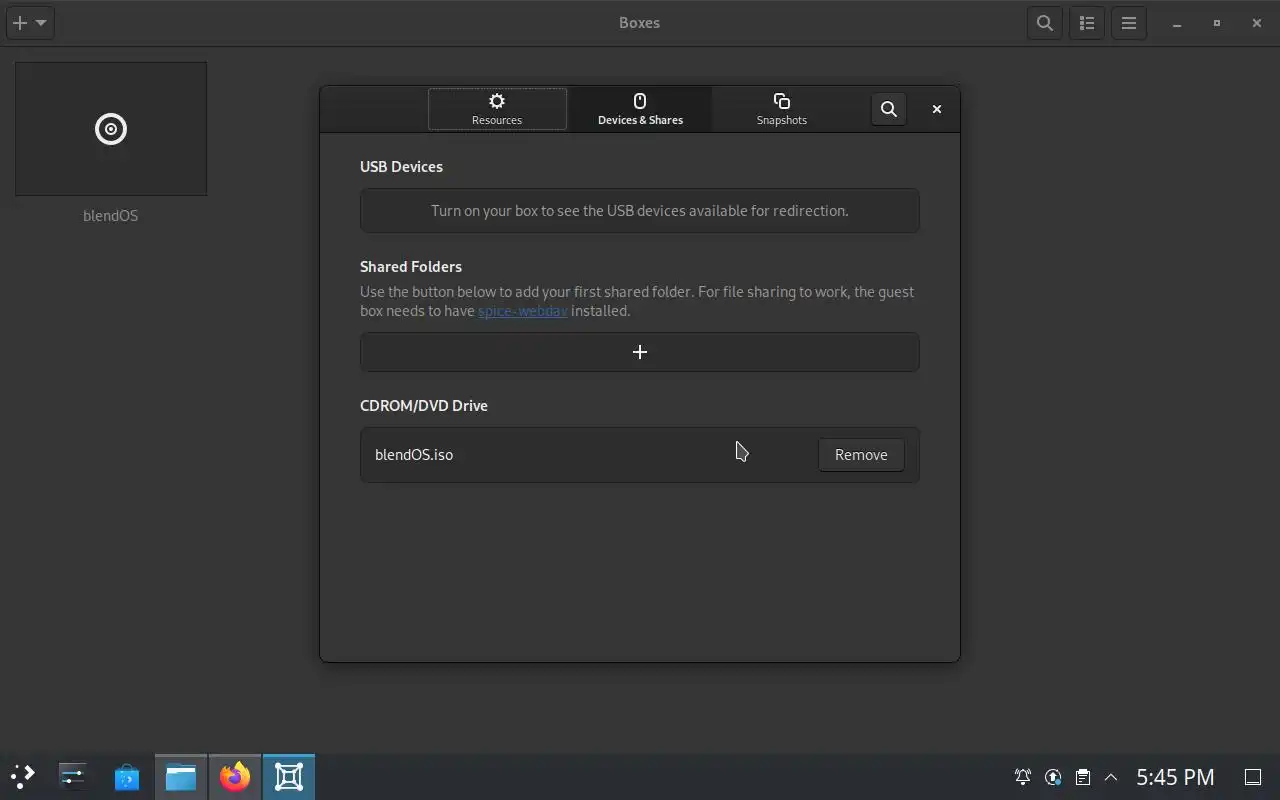Image resolution: width=1280 pixels, height=800 pixels.
Task: Open the Resources tab
Action: tap(497, 109)
